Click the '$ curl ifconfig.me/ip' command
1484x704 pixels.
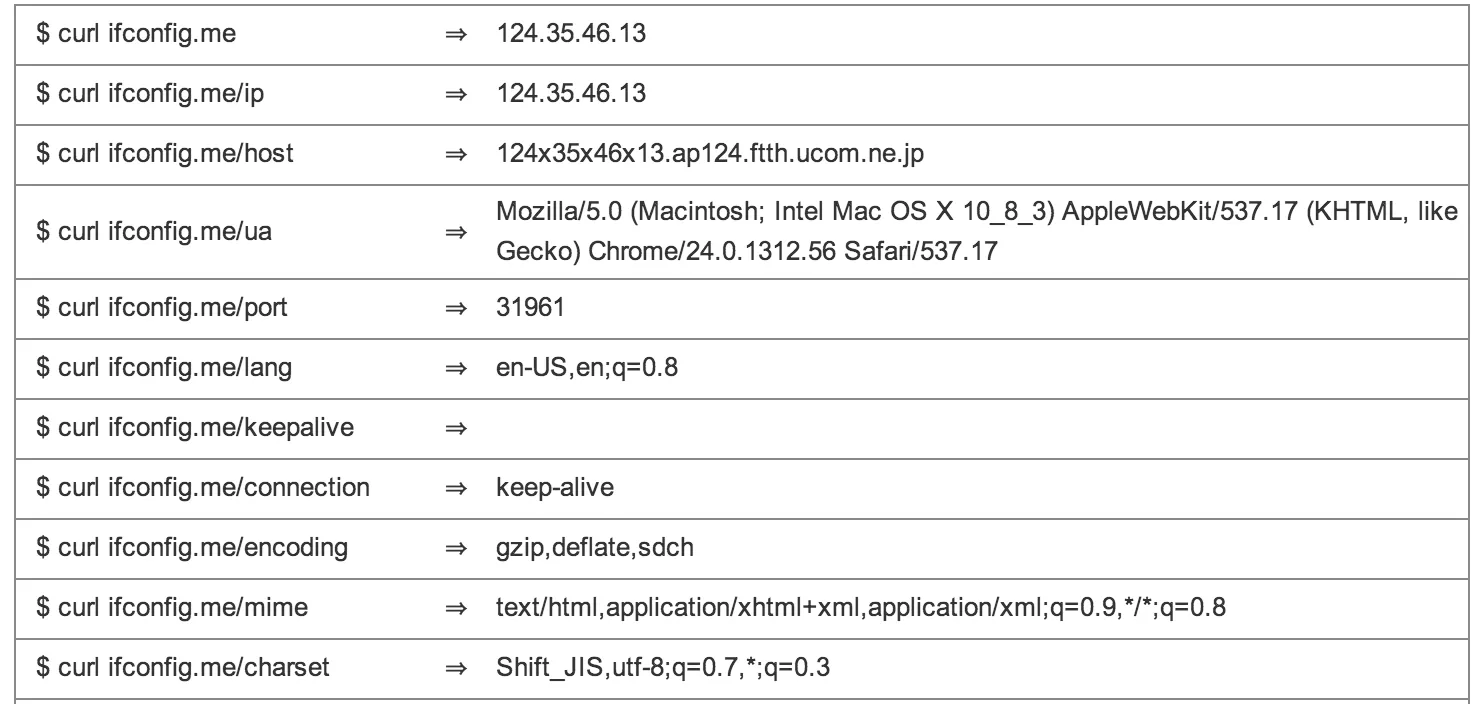[x=138, y=94]
